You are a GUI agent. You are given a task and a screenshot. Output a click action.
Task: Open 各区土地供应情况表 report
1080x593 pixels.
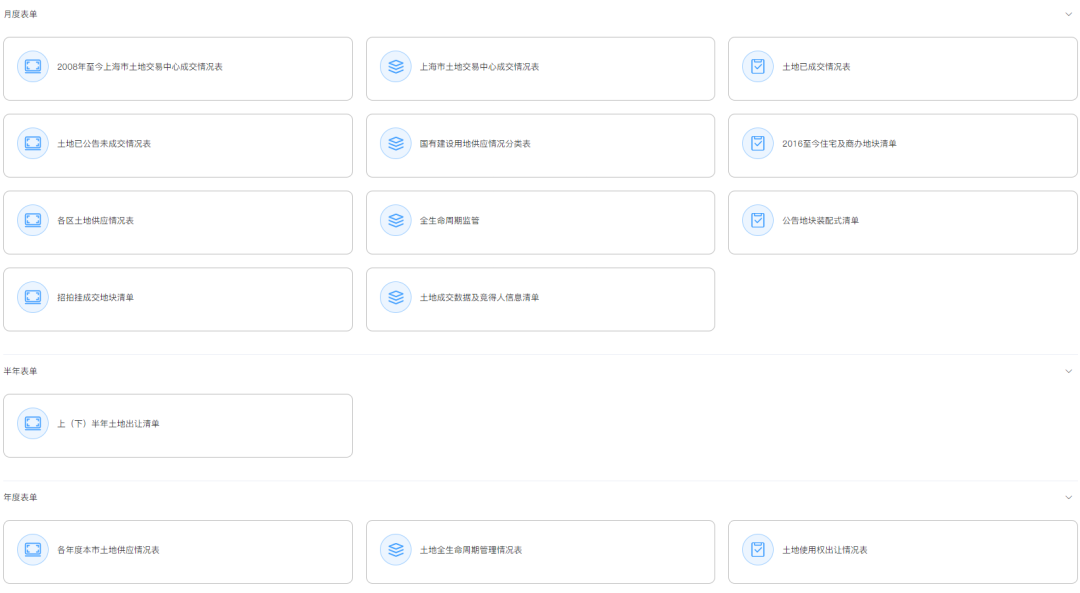(178, 221)
